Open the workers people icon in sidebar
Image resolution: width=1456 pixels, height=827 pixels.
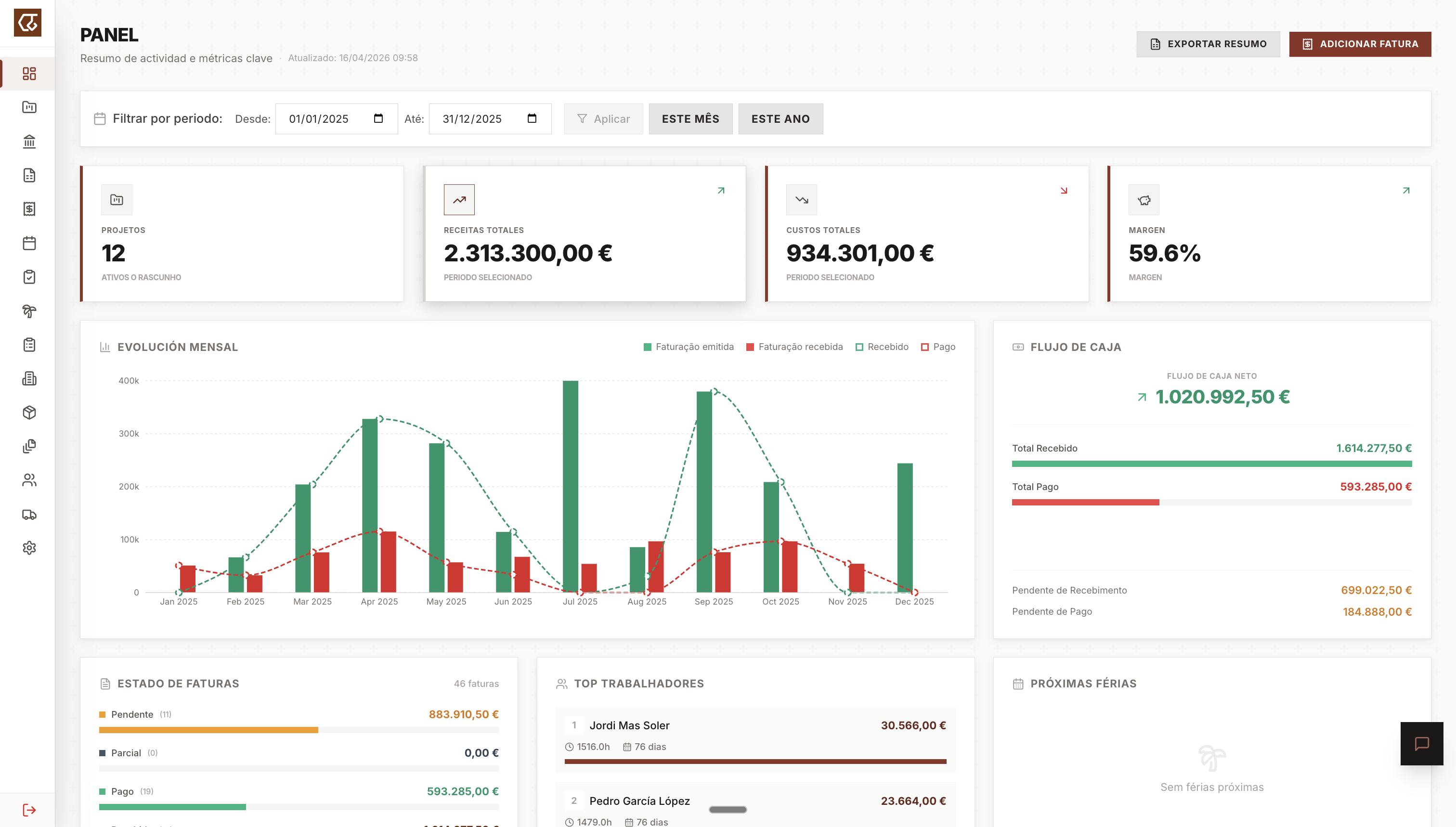tap(29, 480)
